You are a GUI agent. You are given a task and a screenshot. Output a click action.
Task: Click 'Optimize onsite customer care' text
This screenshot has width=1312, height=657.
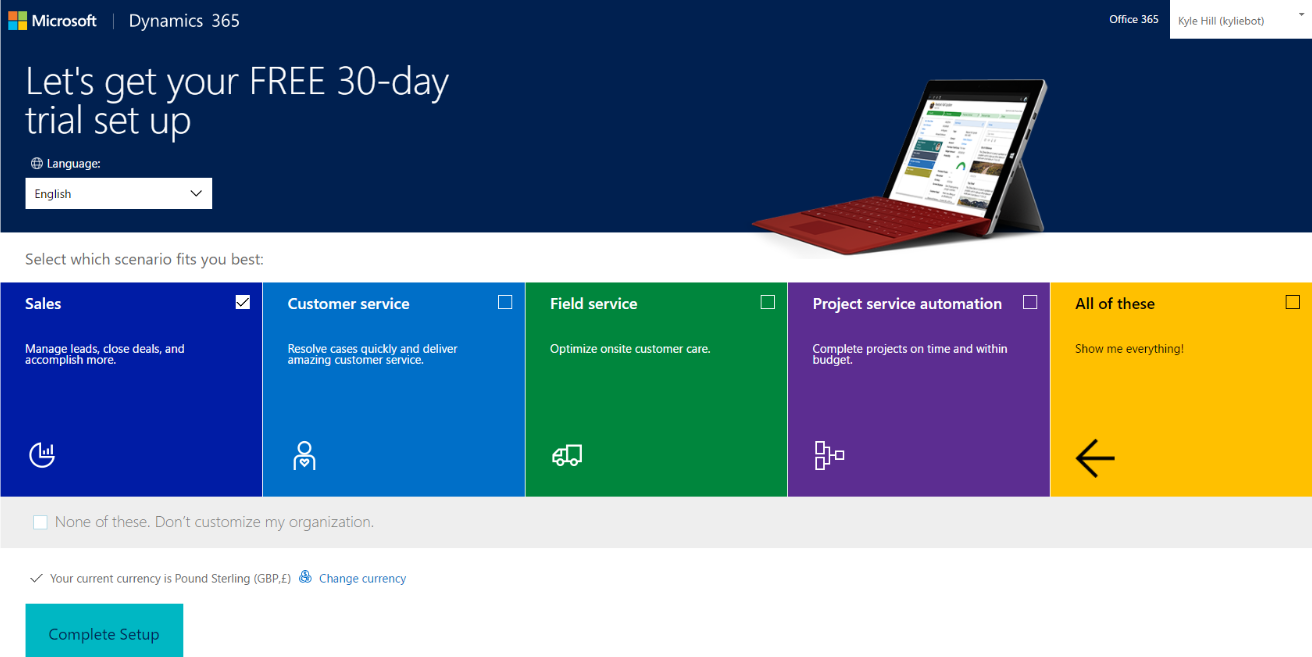[x=630, y=349]
